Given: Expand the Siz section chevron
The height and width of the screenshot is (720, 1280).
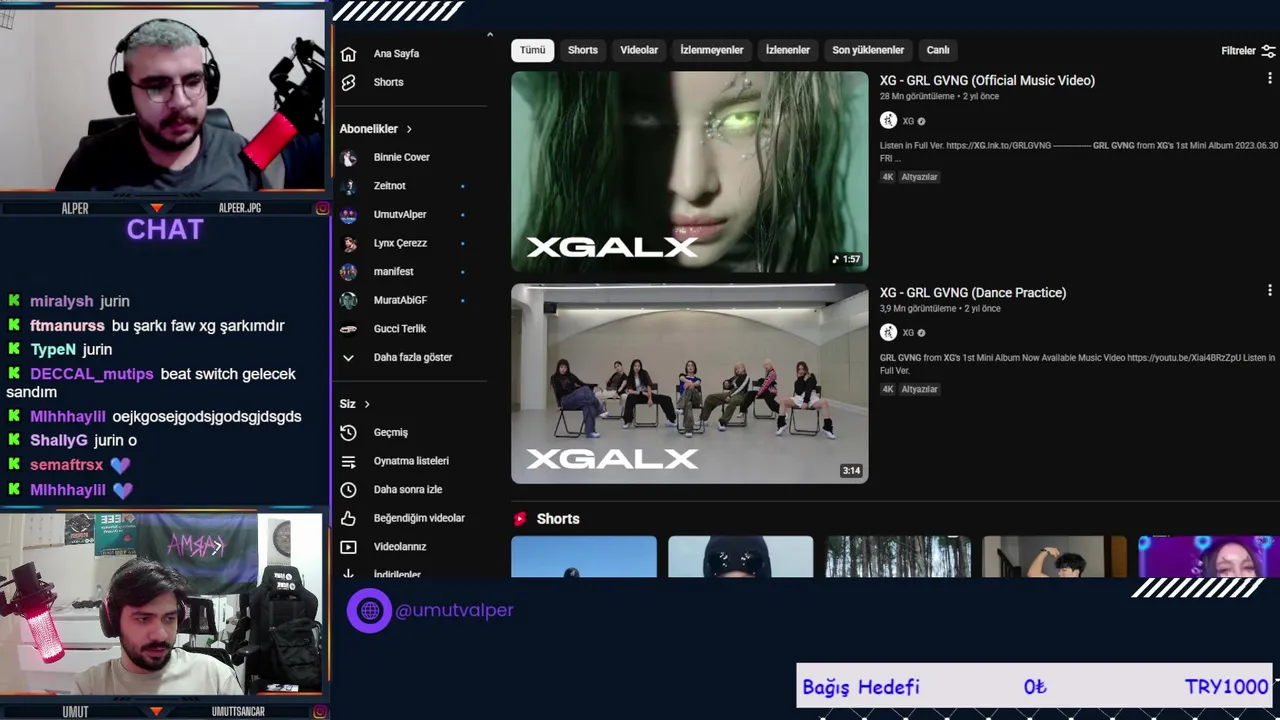Looking at the screenshot, I should click(x=367, y=404).
